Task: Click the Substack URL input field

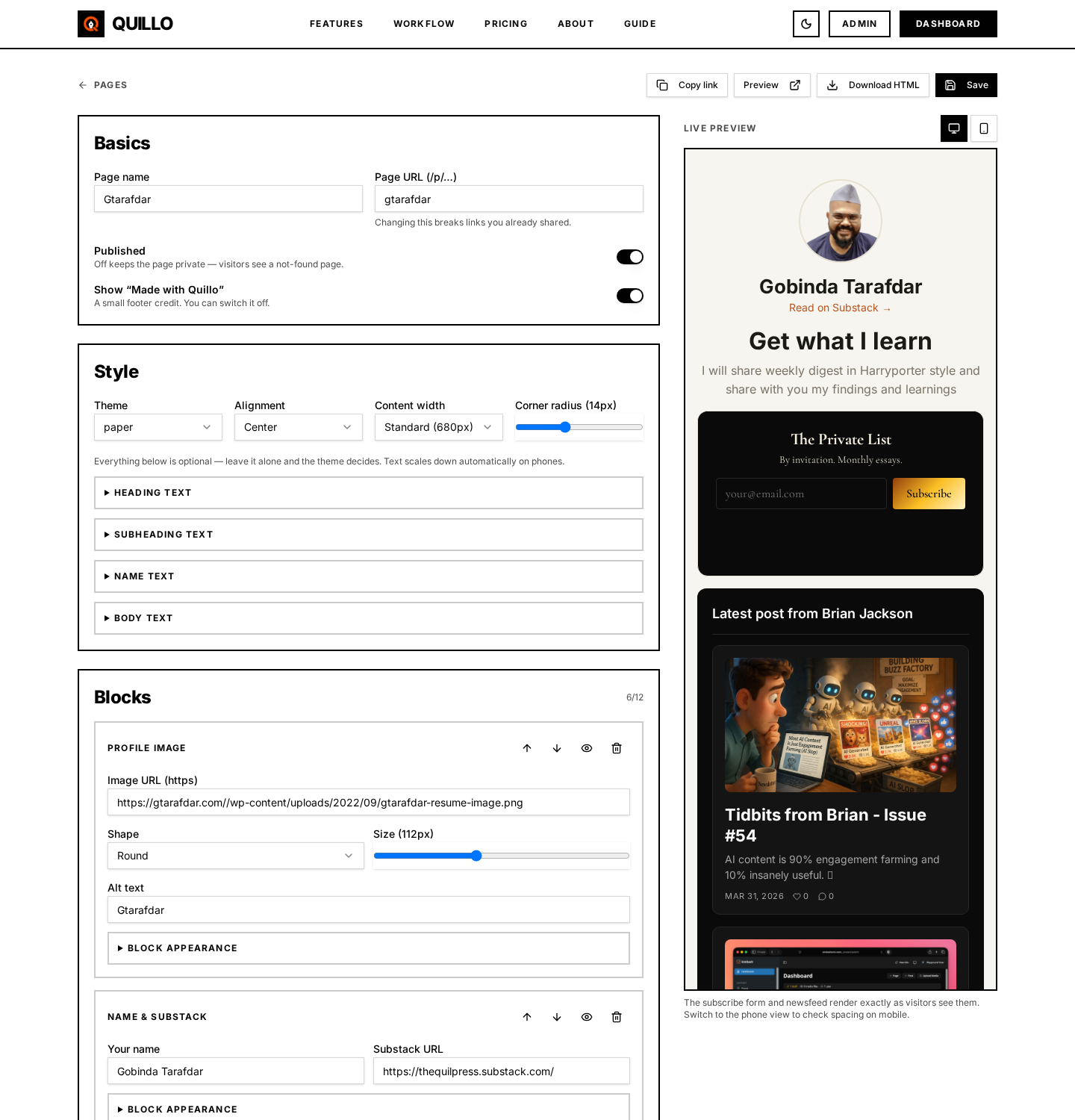Action: click(x=502, y=1071)
